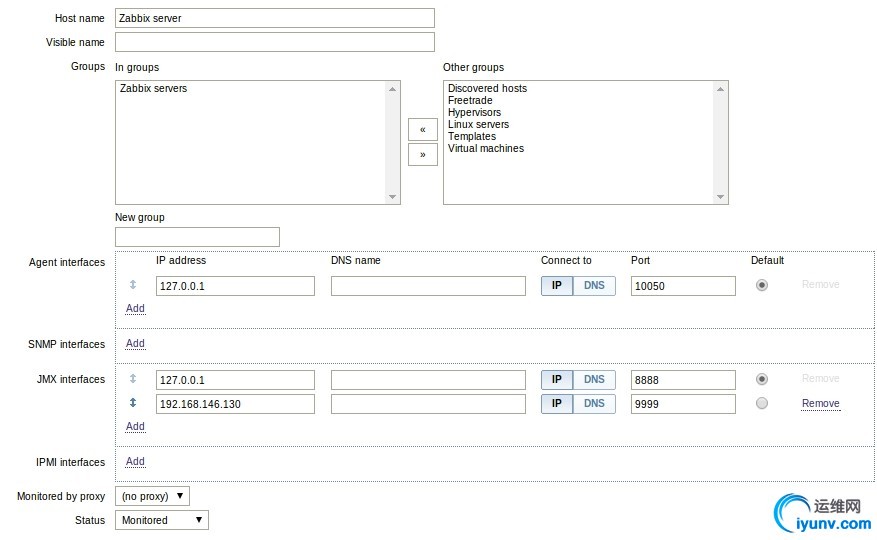The width and height of the screenshot is (877, 540).
Task: Switch agent interface connection to DNS
Action: coord(594,285)
